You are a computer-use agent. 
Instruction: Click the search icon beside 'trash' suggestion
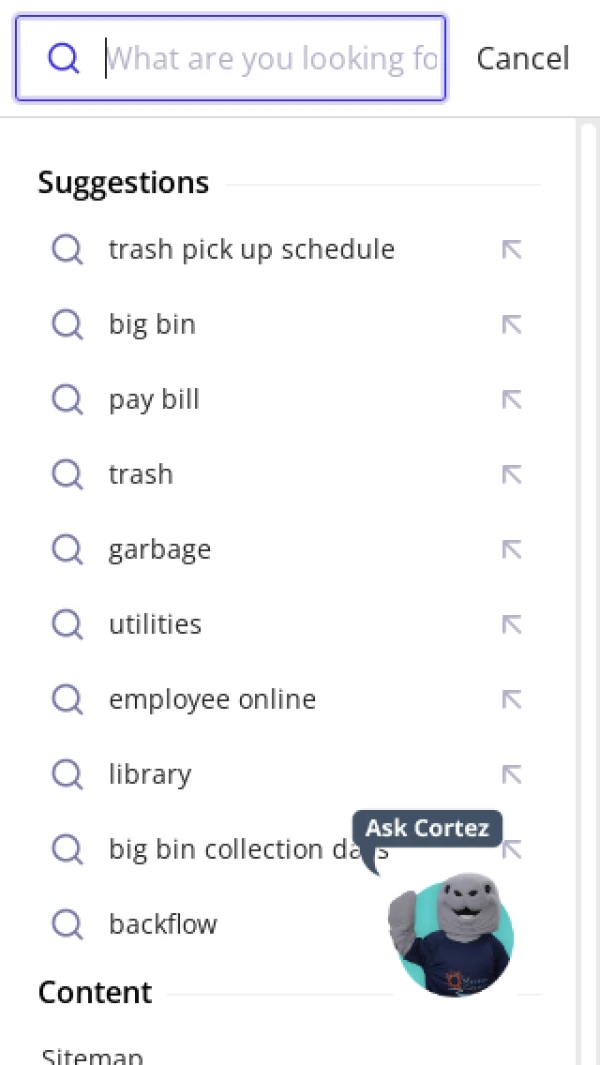(x=67, y=475)
